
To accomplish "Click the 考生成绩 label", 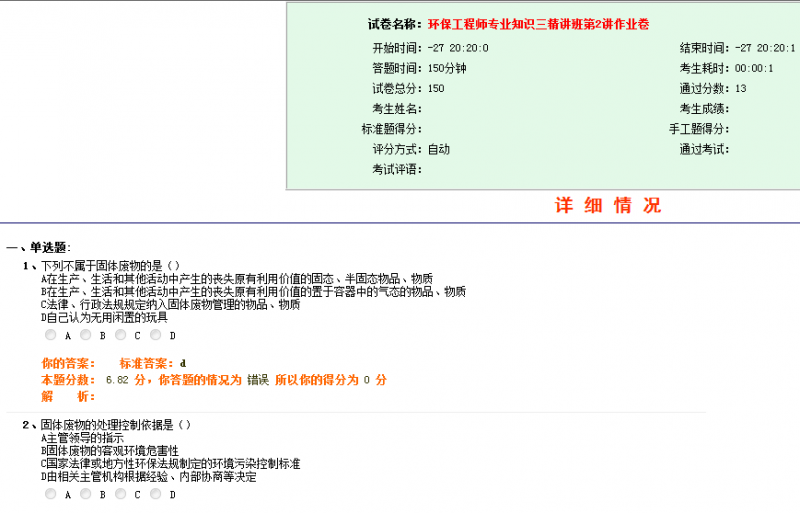I will tap(704, 109).
